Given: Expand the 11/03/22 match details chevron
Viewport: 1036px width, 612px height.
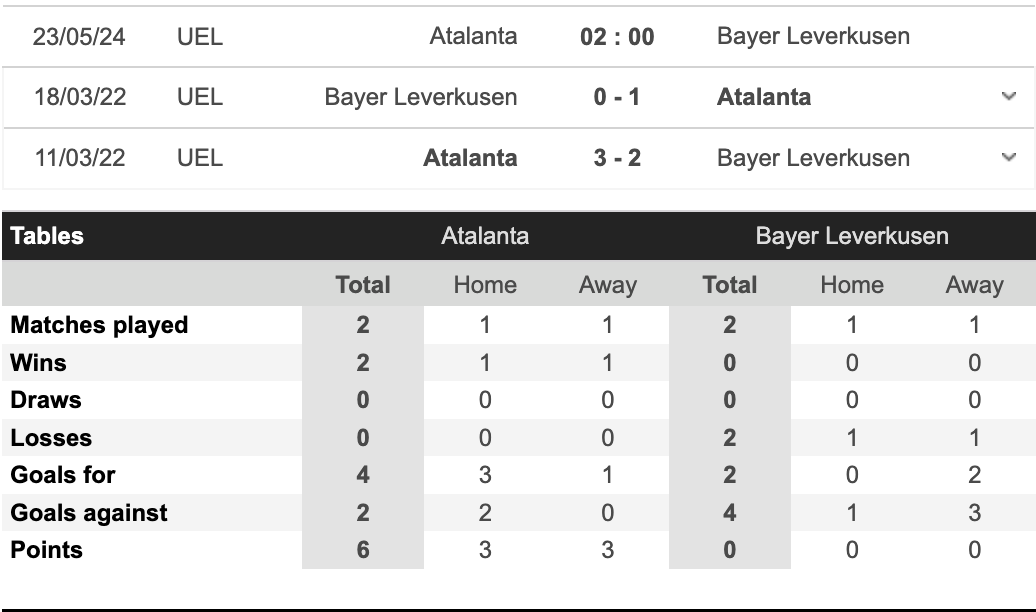Looking at the screenshot, I should tap(1008, 157).
